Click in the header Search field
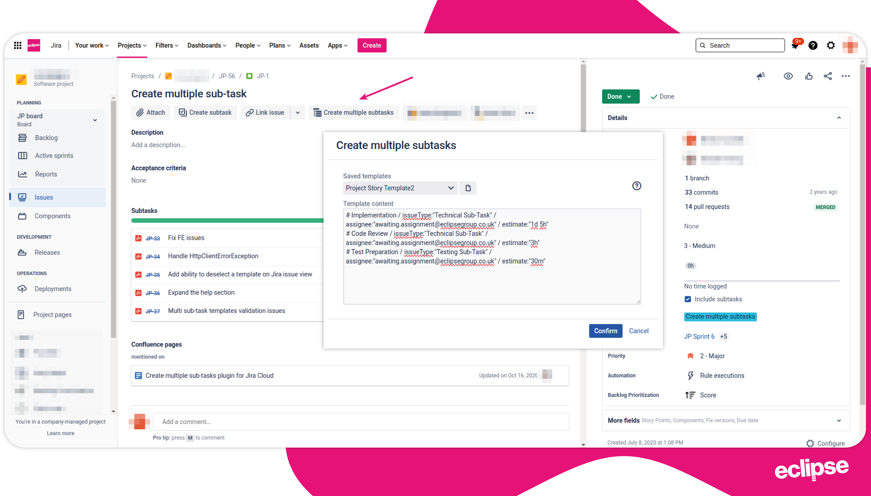Image resolution: width=871 pixels, height=496 pixels. point(740,46)
